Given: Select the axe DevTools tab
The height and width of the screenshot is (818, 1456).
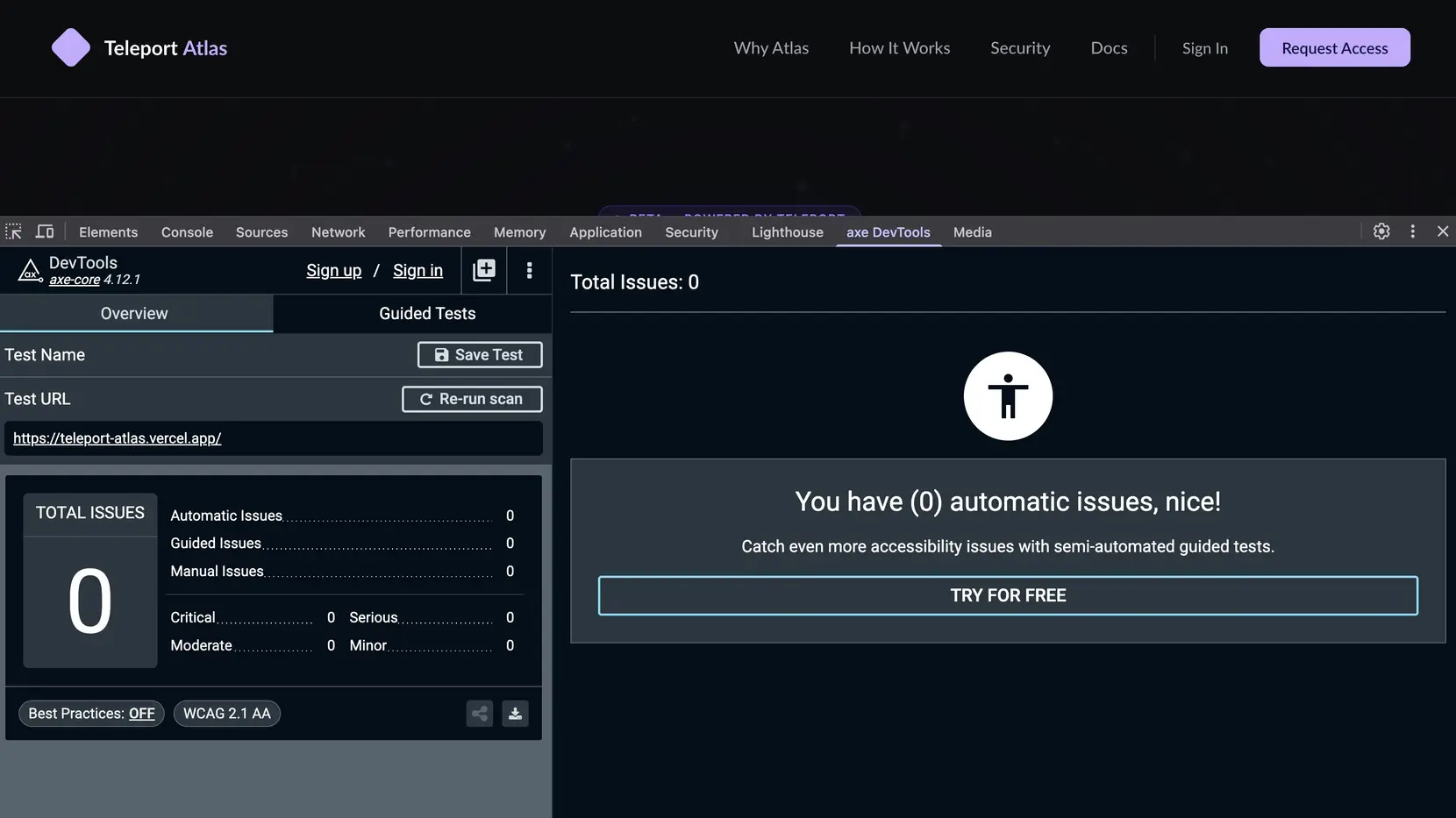Looking at the screenshot, I should (889, 232).
